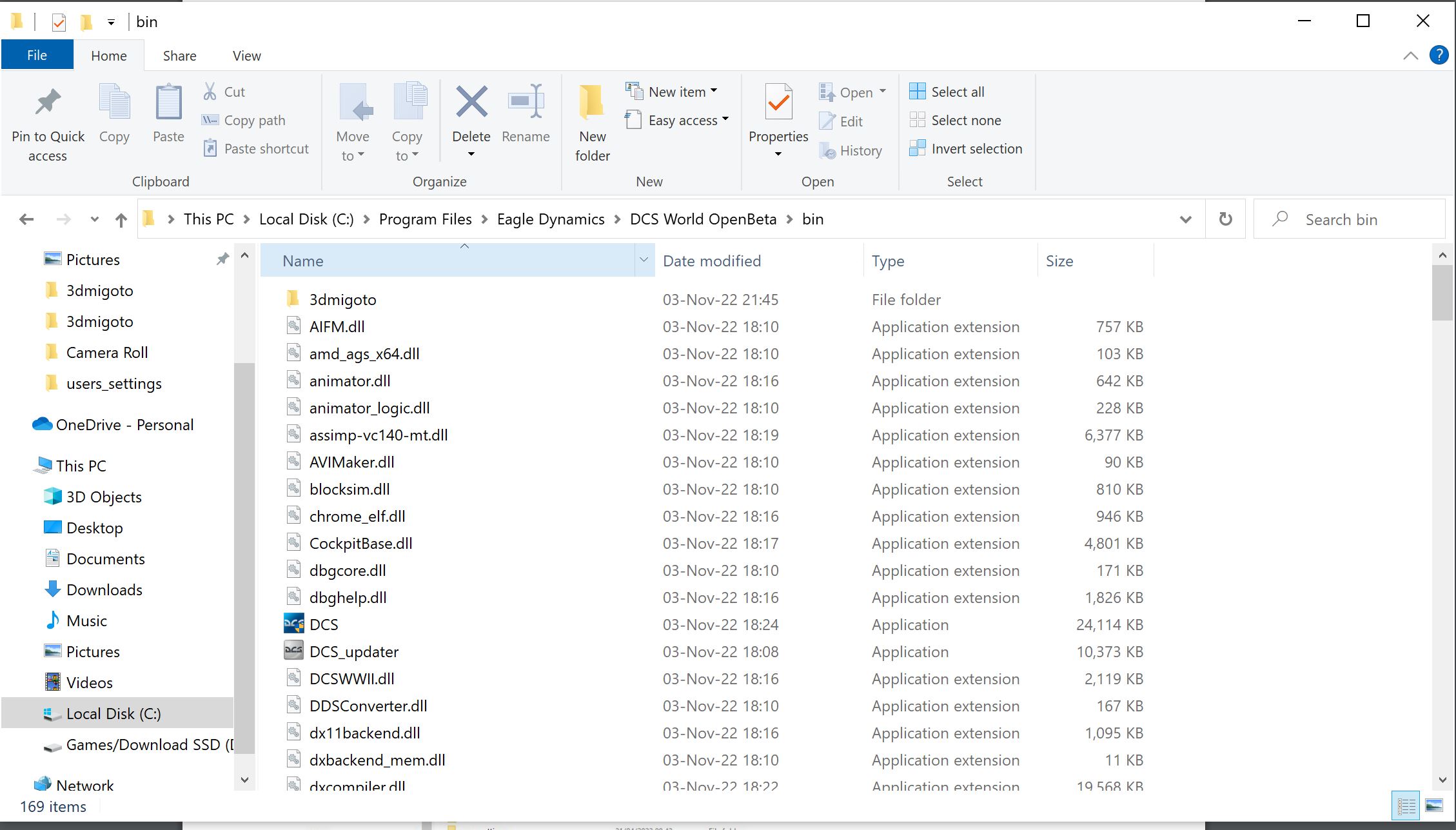Open the Name column filter dropdown
The image size is (1456, 830).
(x=644, y=260)
